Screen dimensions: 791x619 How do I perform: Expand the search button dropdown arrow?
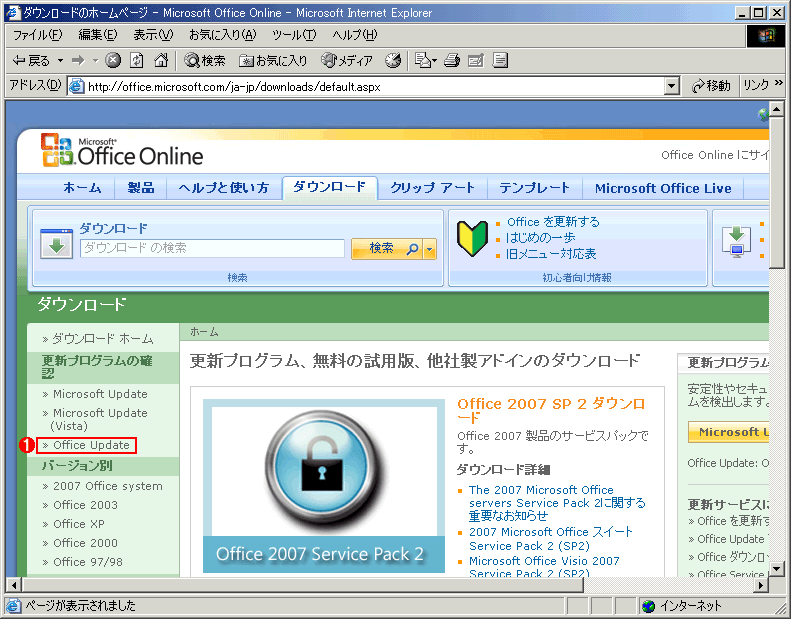point(430,249)
